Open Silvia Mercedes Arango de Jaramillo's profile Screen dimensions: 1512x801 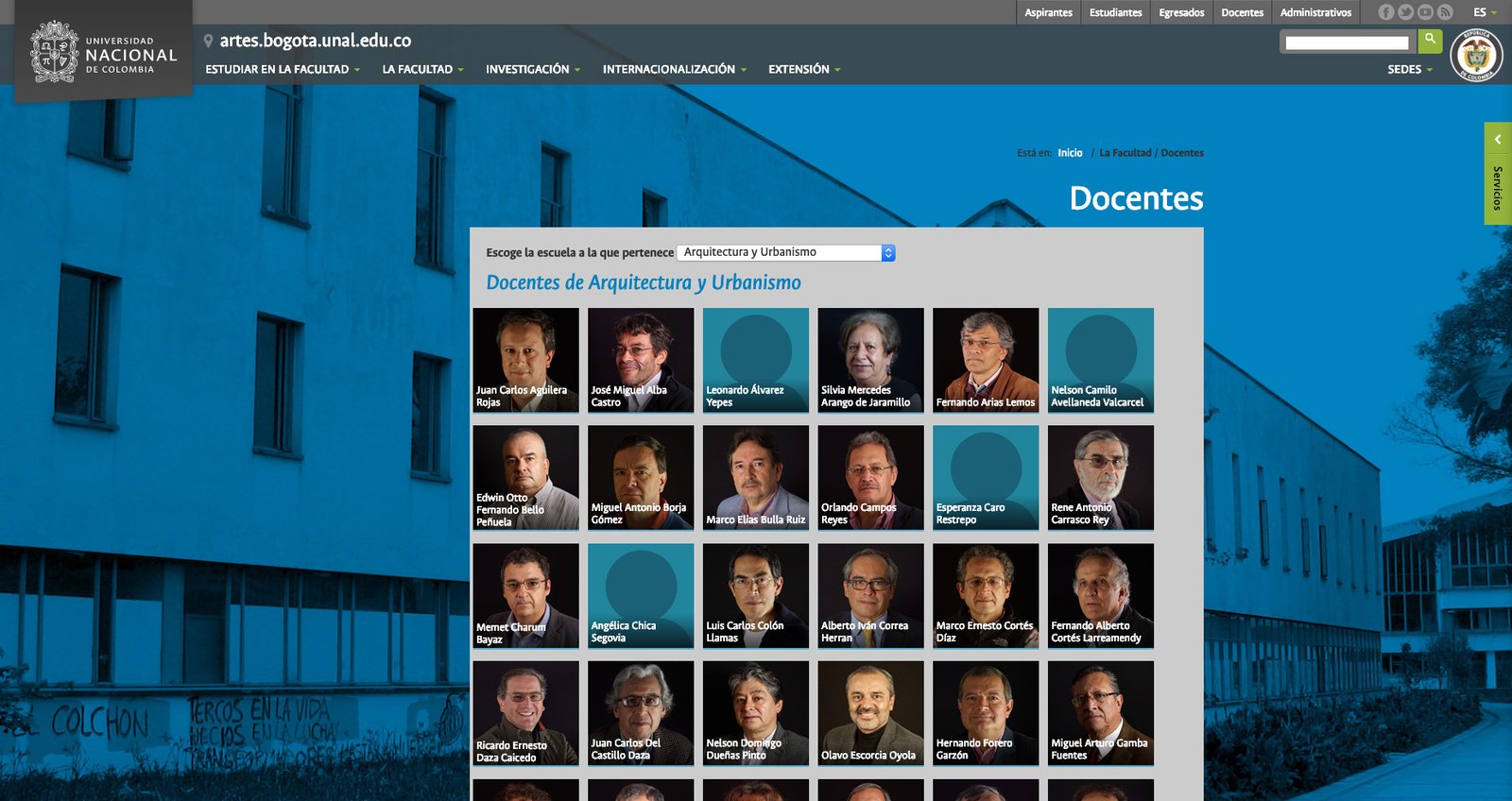[870, 360]
